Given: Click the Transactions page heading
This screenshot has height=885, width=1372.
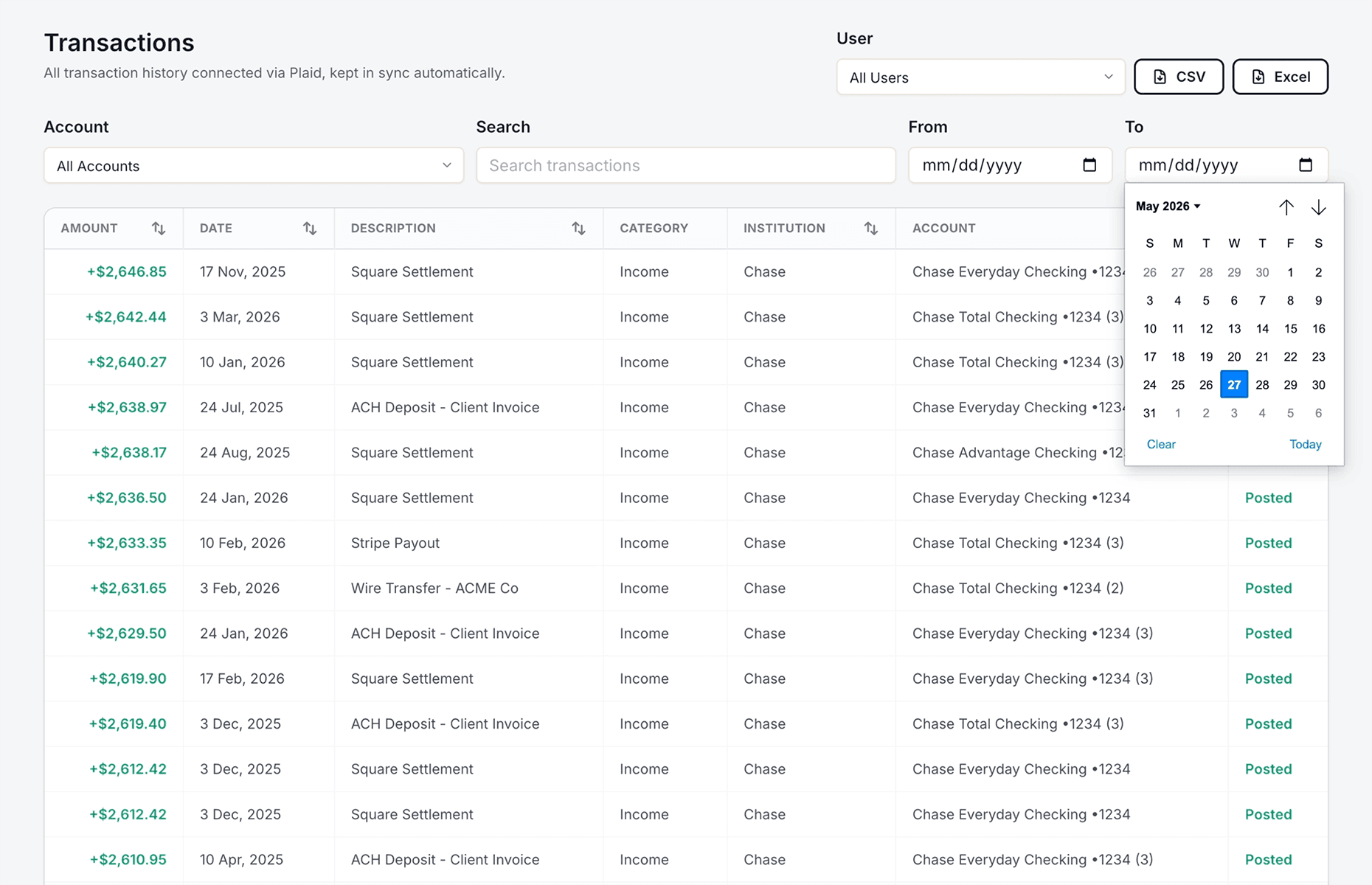Looking at the screenshot, I should [119, 43].
